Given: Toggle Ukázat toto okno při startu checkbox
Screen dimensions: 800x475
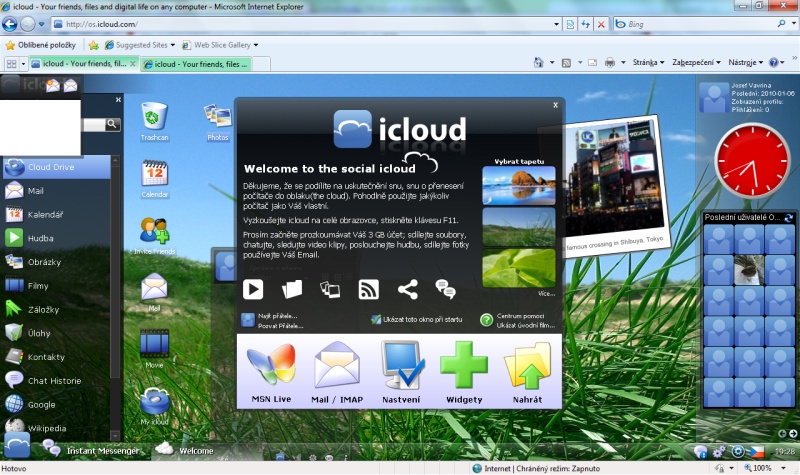Looking at the screenshot, I should pos(376,319).
